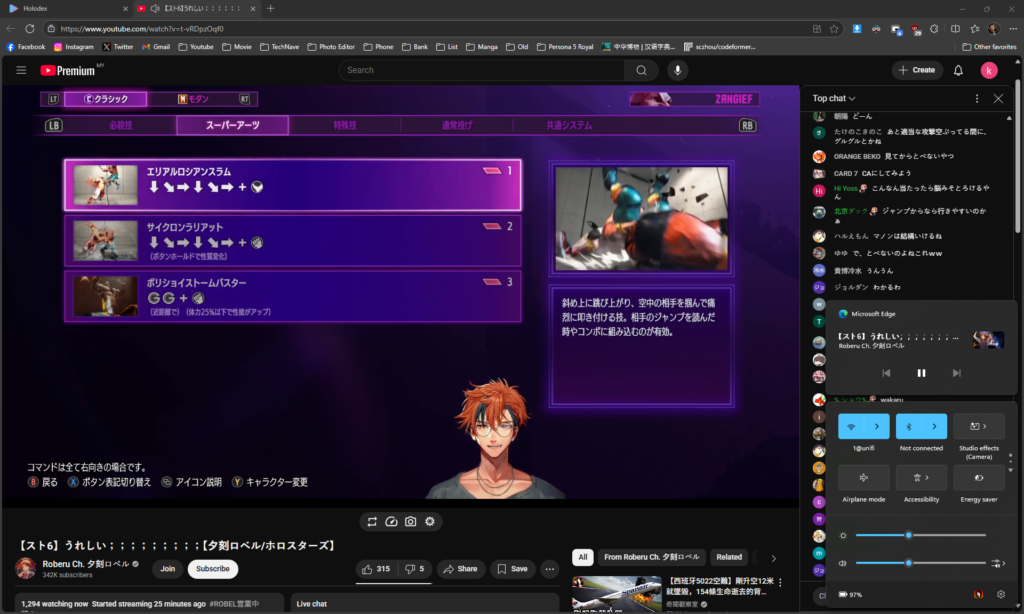Click the Create button
The width and height of the screenshot is (1024, 614).
(x=917, y=70)
